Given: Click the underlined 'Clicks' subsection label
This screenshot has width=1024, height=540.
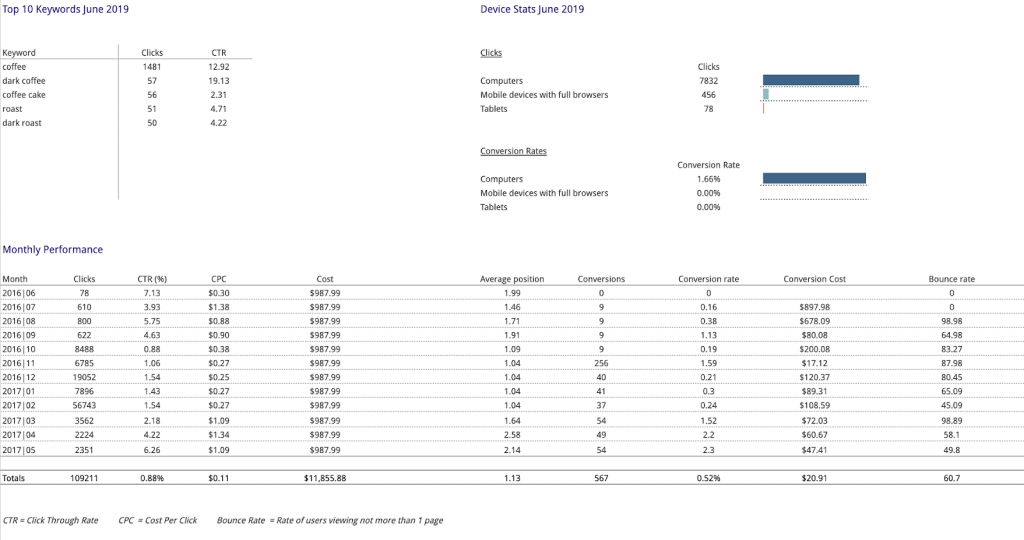Looking at the screenshot, I should coord(491,53).
